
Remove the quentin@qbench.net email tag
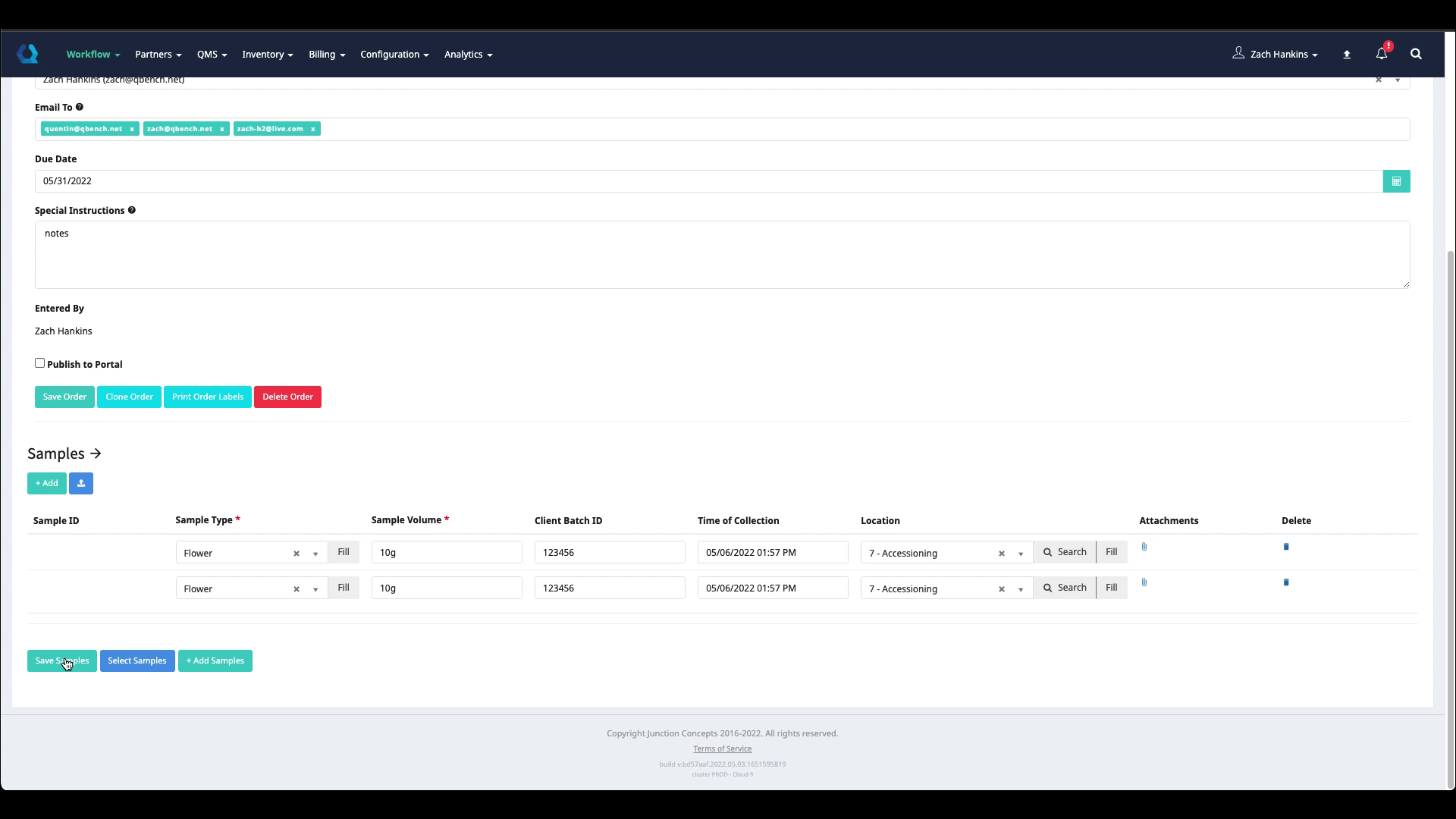[x=132, y=129]
